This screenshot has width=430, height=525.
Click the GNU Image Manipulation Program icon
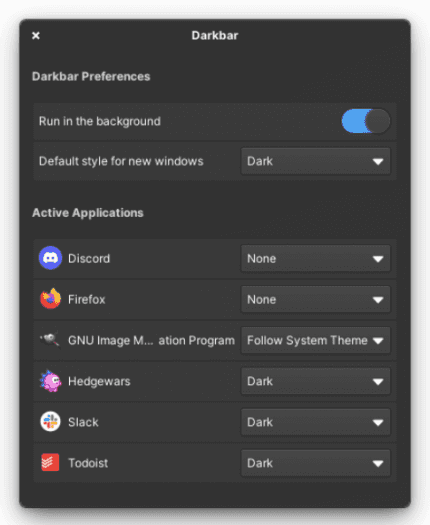click(x=50, y=340)
